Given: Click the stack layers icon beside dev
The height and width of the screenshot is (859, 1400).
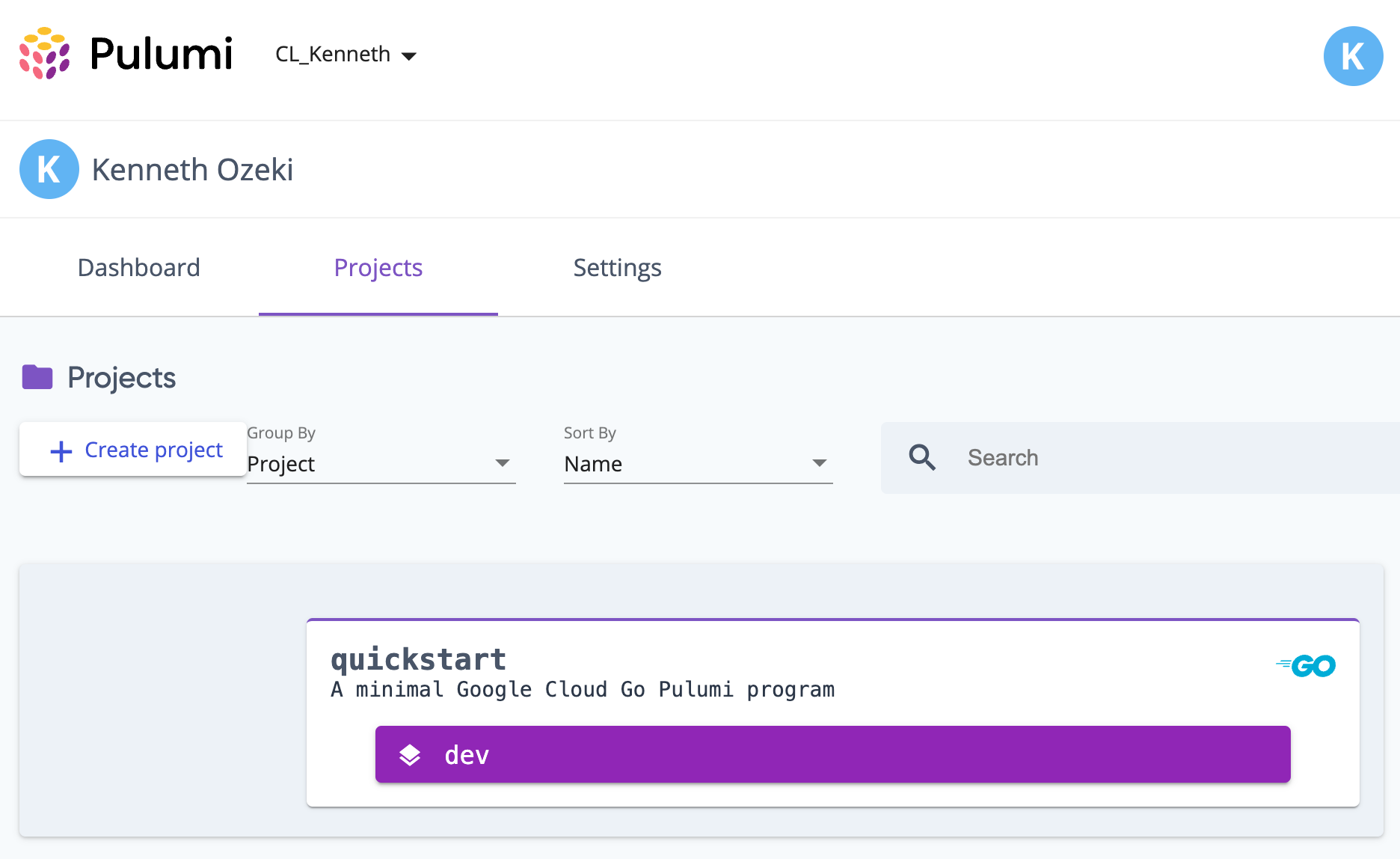Looking at the screenshot, I should [x=410, y=755].
